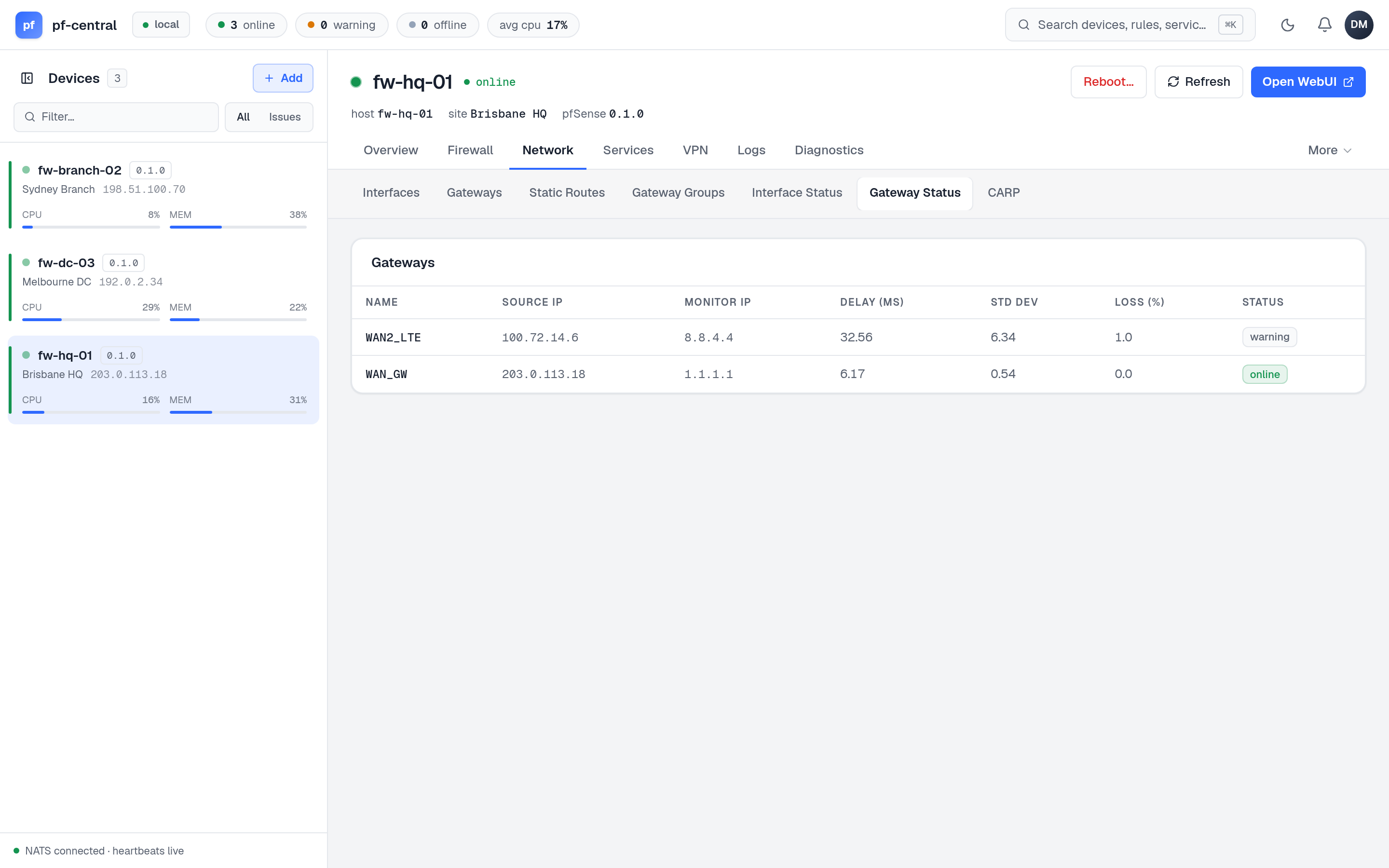This screenshot has height=868, width=1389.
Task: Click fw-branch-02 CPU usage bar
Action: (91, 227)
